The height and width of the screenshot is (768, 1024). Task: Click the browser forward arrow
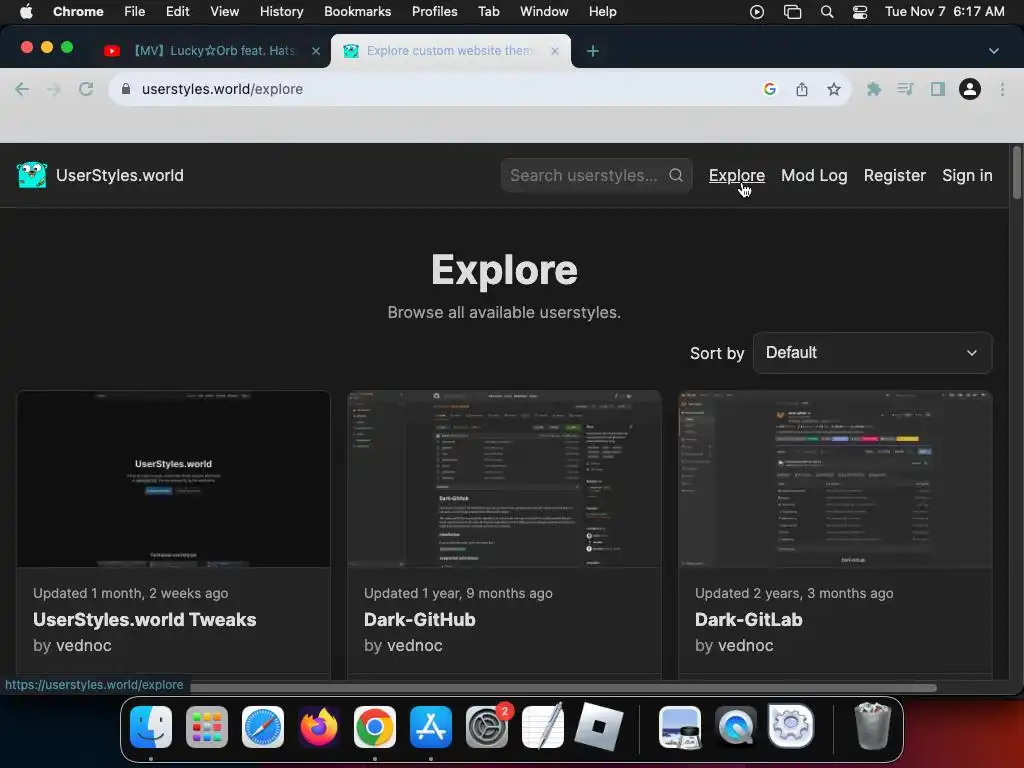pyautogui.click(x=54, y=89)
